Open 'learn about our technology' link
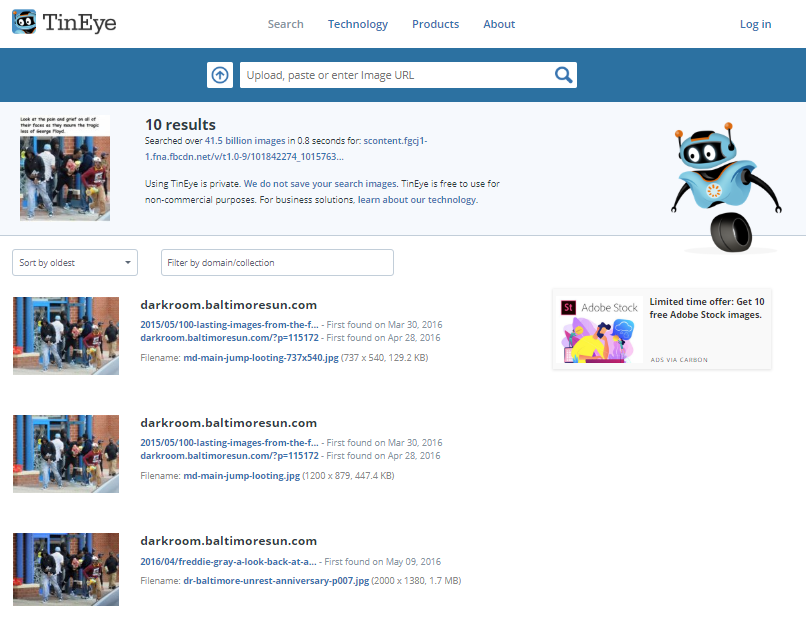Image resolution: width=806 pixels, height=628 pixels. 417,200
